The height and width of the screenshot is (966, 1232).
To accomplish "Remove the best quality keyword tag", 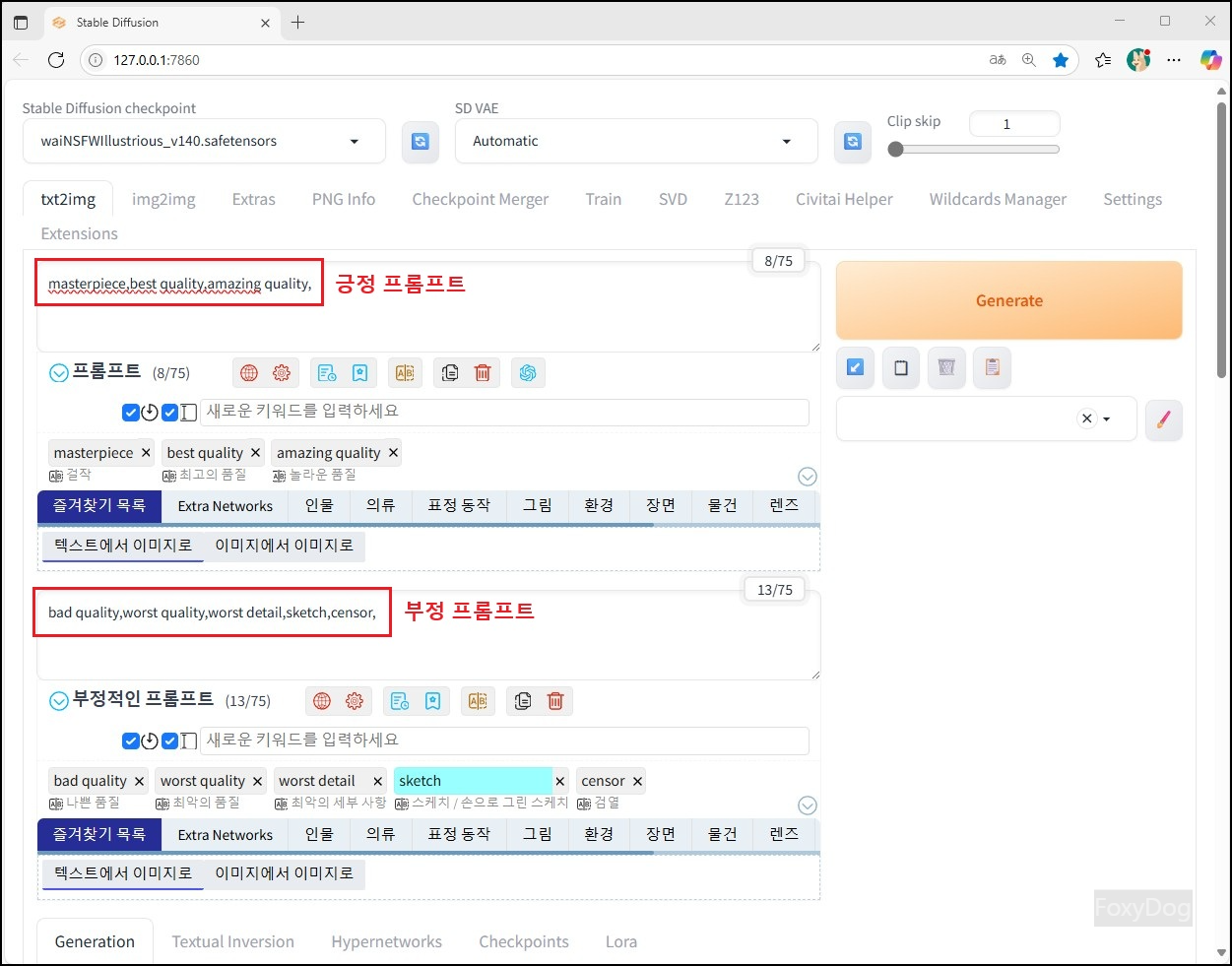I will [255, 453].
